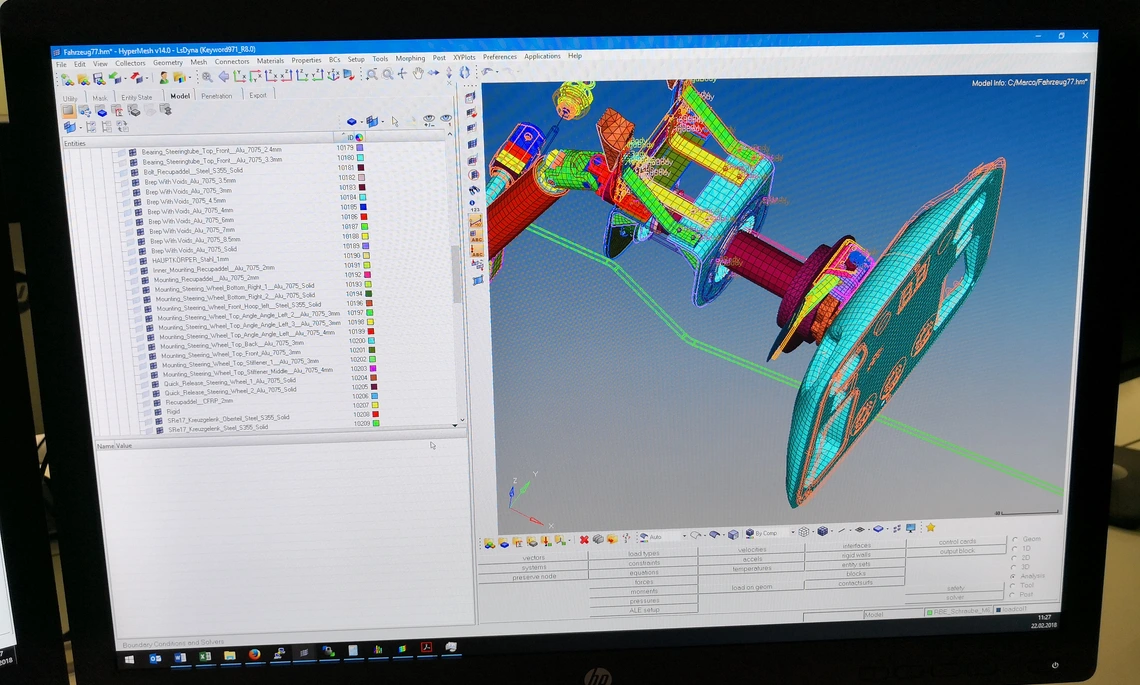Select the 3D radio button
1140x685 pixels.
pyautogui.click(x=1013, y=567)
